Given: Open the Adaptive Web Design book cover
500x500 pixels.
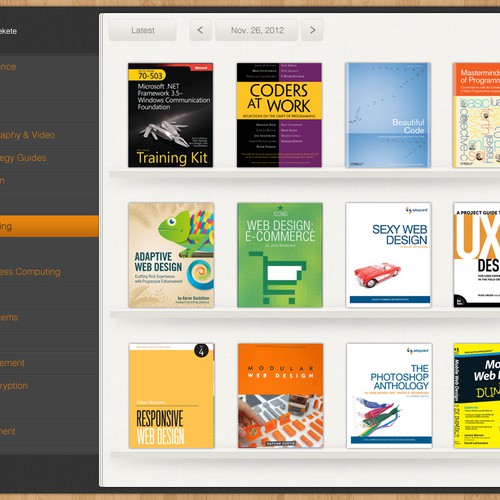Looking at the screenshot, I should point(171,255).
